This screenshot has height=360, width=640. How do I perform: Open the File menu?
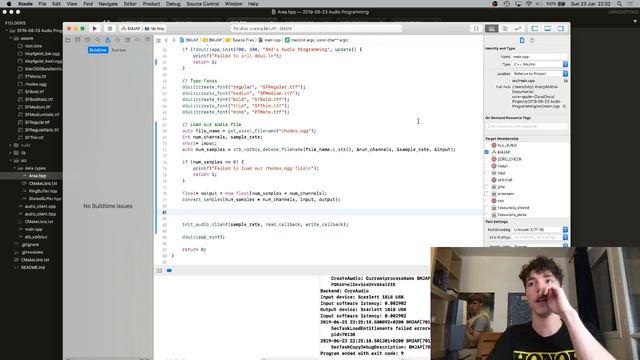click(x=42, y=4)
